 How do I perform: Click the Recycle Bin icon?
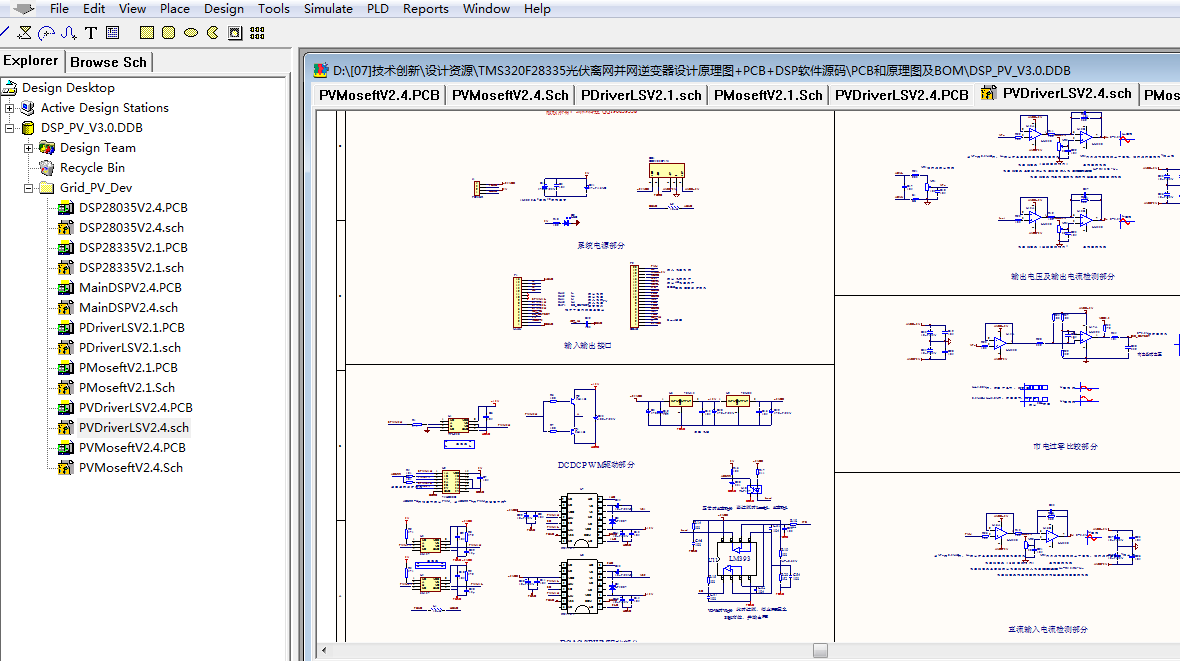click(47, 167)
